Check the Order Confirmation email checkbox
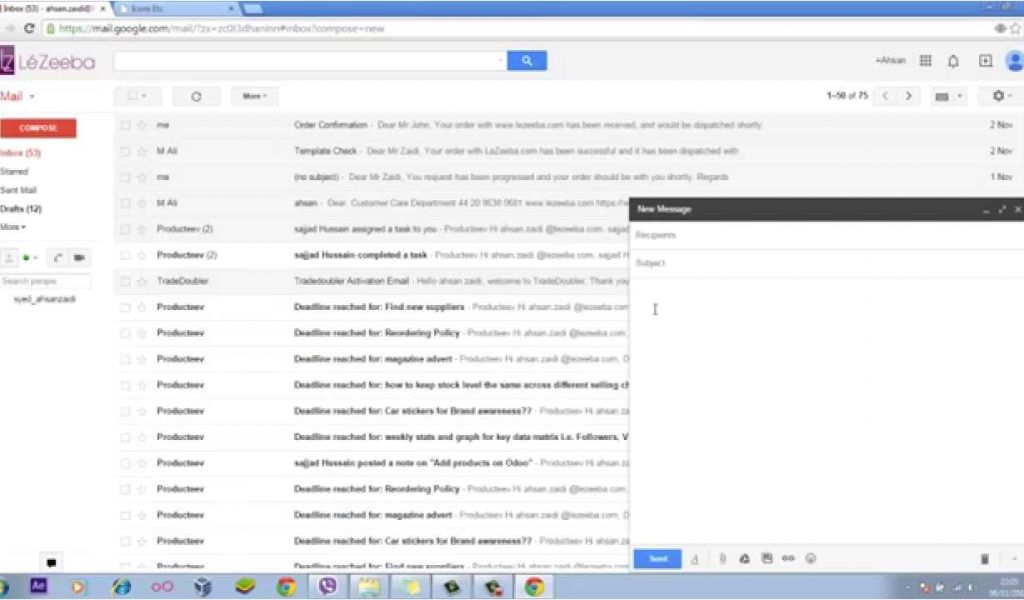 [x=126, y=125]
